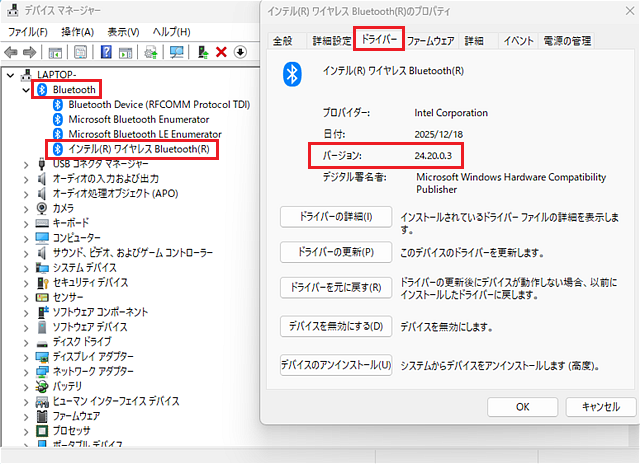Click the monitor icon for コンピューター

pos(42,238)
